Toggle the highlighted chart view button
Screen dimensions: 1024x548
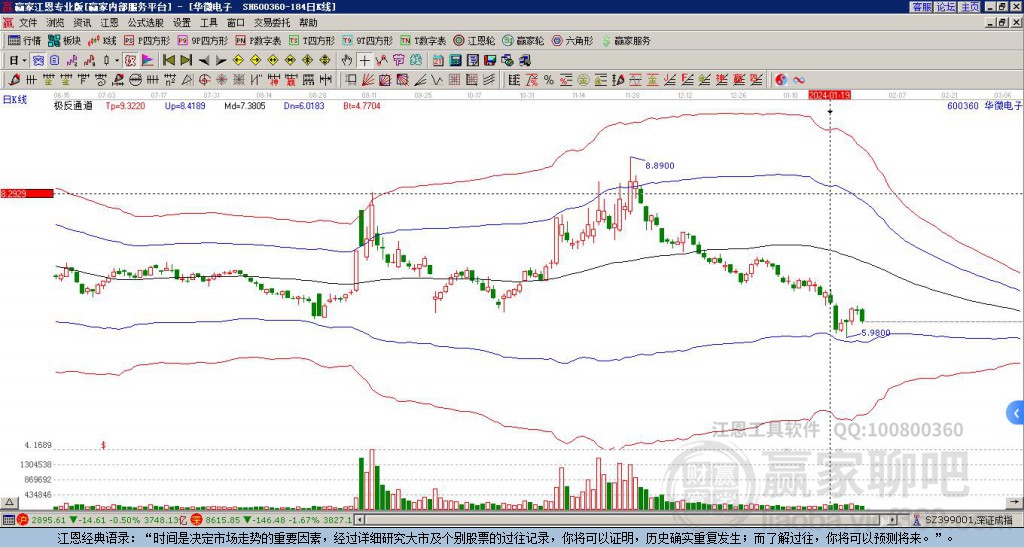tap(39, 61)
